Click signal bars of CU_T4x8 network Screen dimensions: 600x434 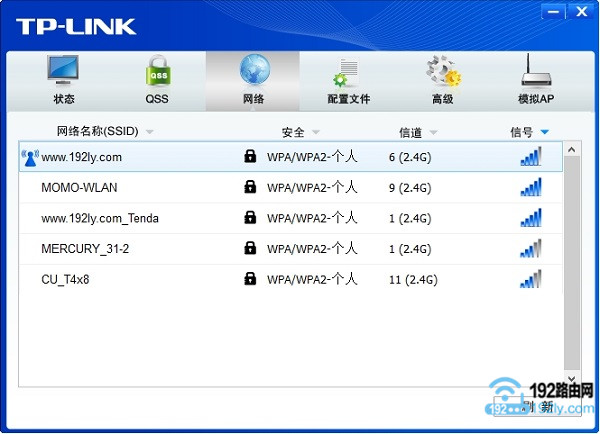click(x=531, y=279)
